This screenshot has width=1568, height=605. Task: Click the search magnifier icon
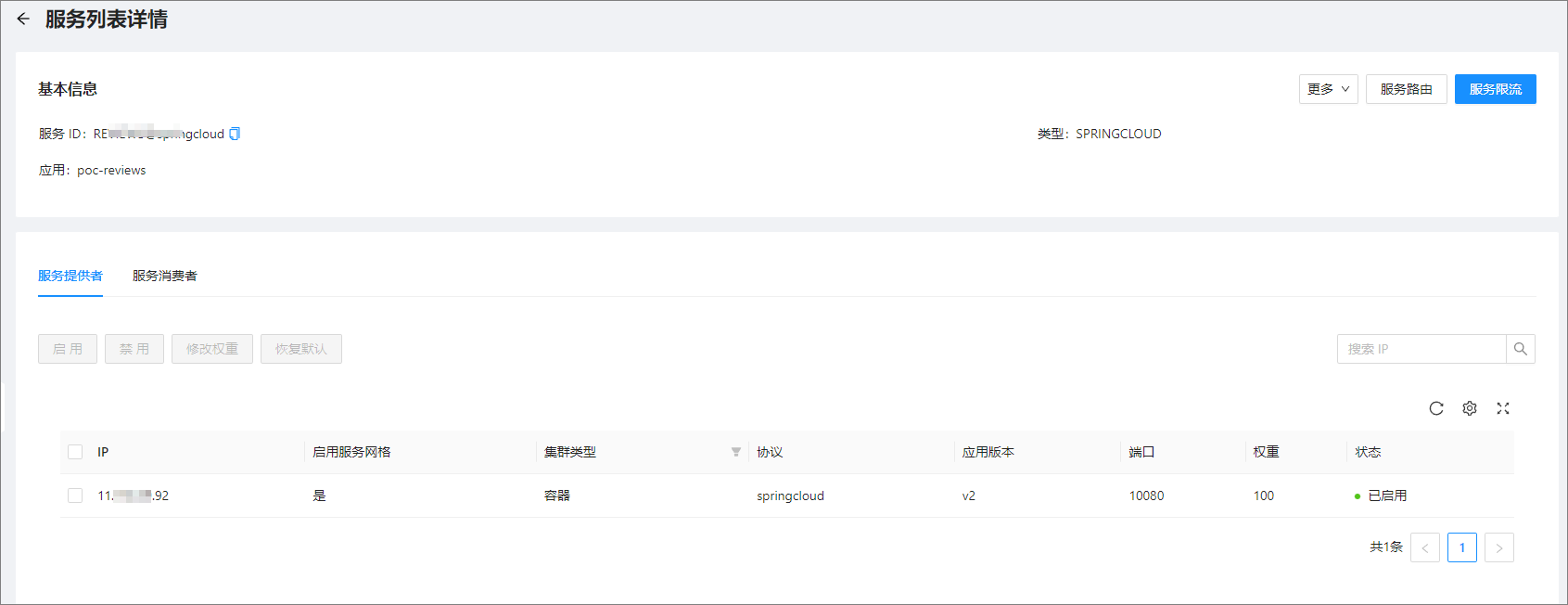pos(1521,349)
